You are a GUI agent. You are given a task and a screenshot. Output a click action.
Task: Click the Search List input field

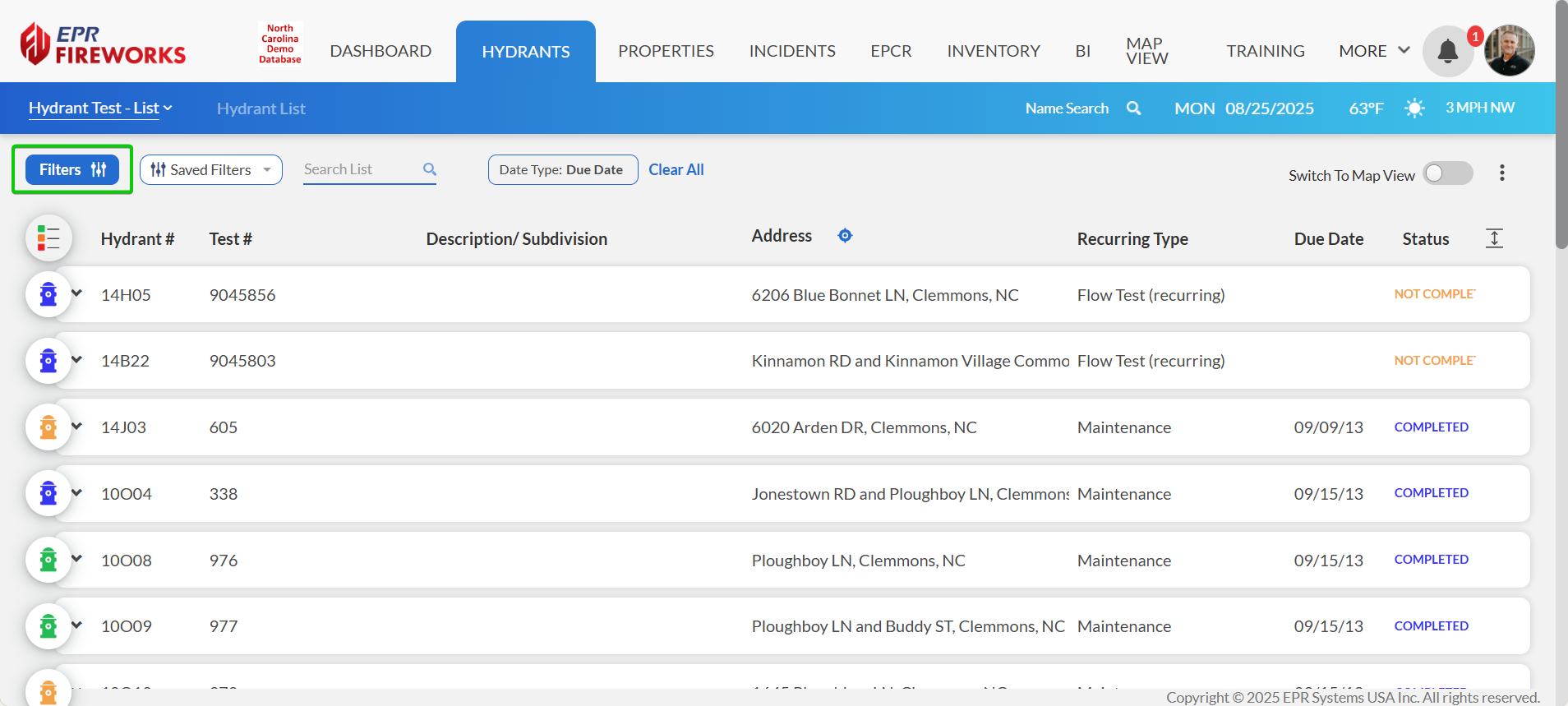(x=360, y=169)
